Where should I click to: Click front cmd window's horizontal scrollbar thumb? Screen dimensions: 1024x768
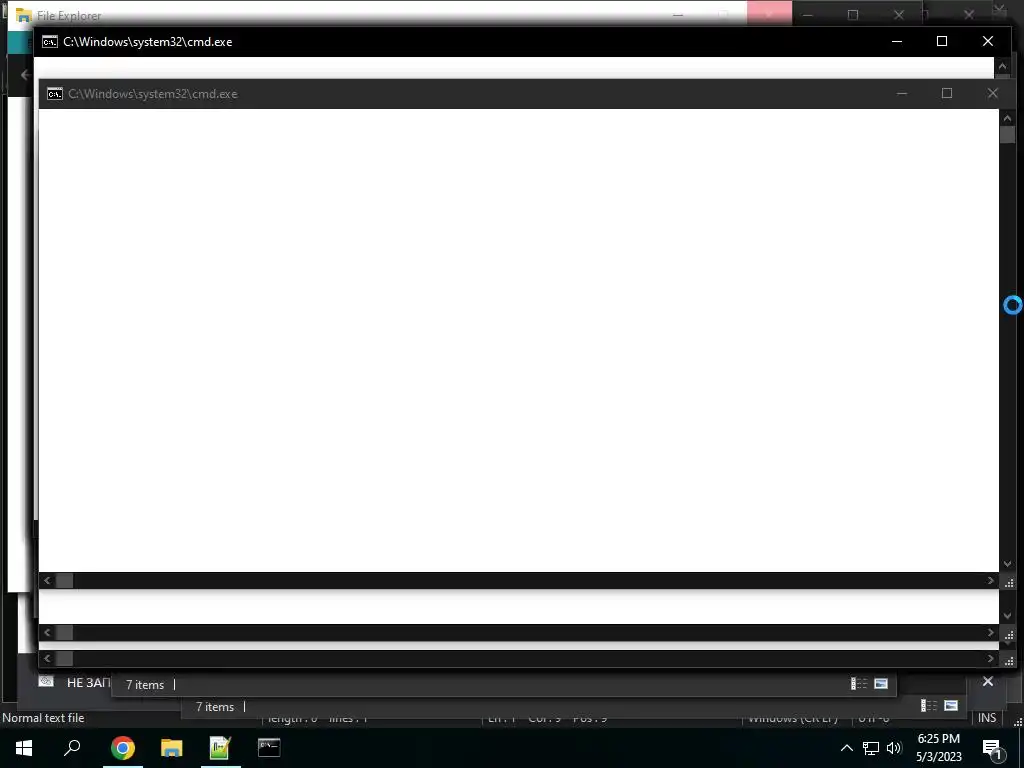coord(64,581)
